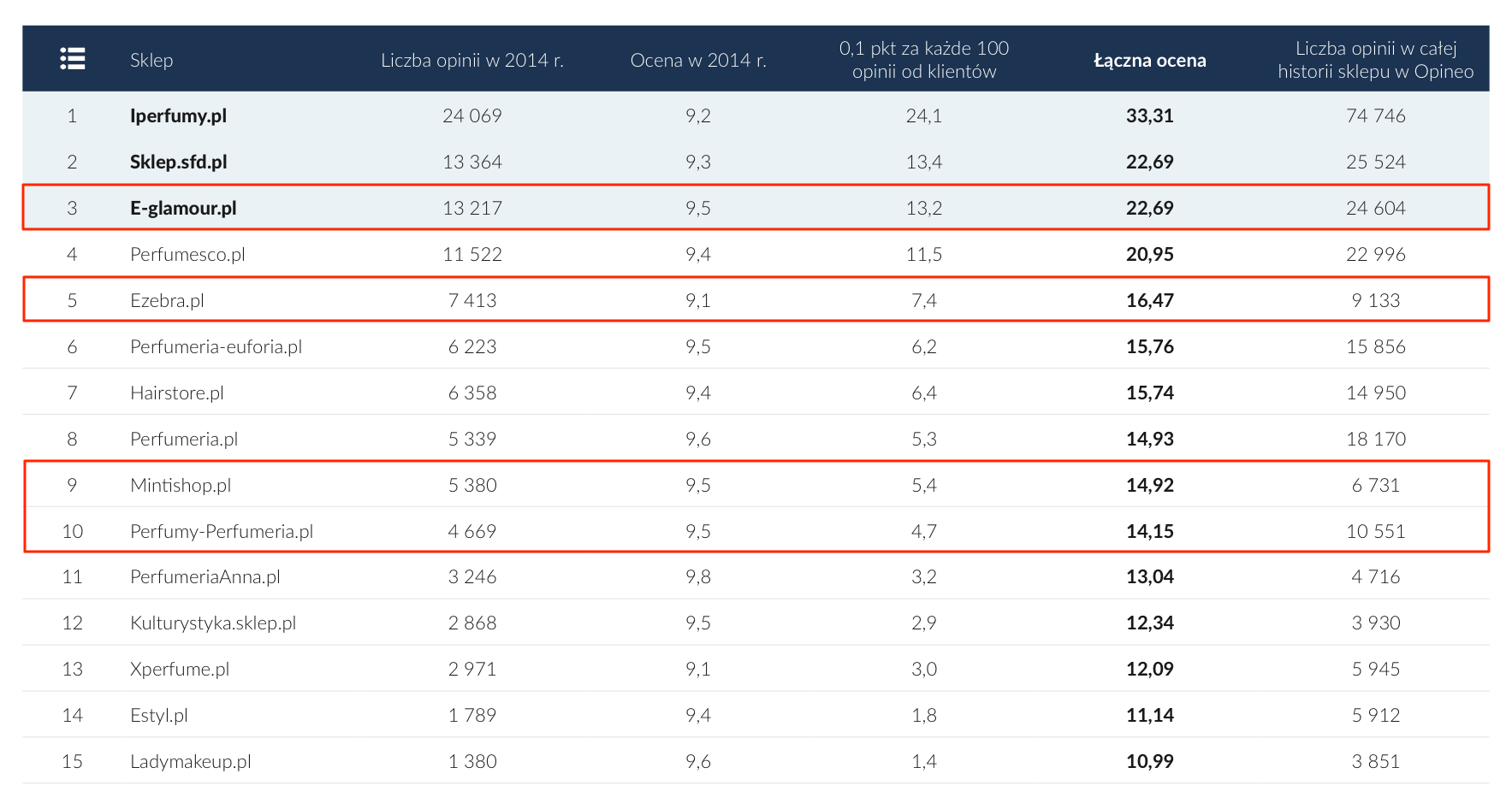Screen dimensions: 1512x803
Task: Click rank number 15
Action: 73,761
